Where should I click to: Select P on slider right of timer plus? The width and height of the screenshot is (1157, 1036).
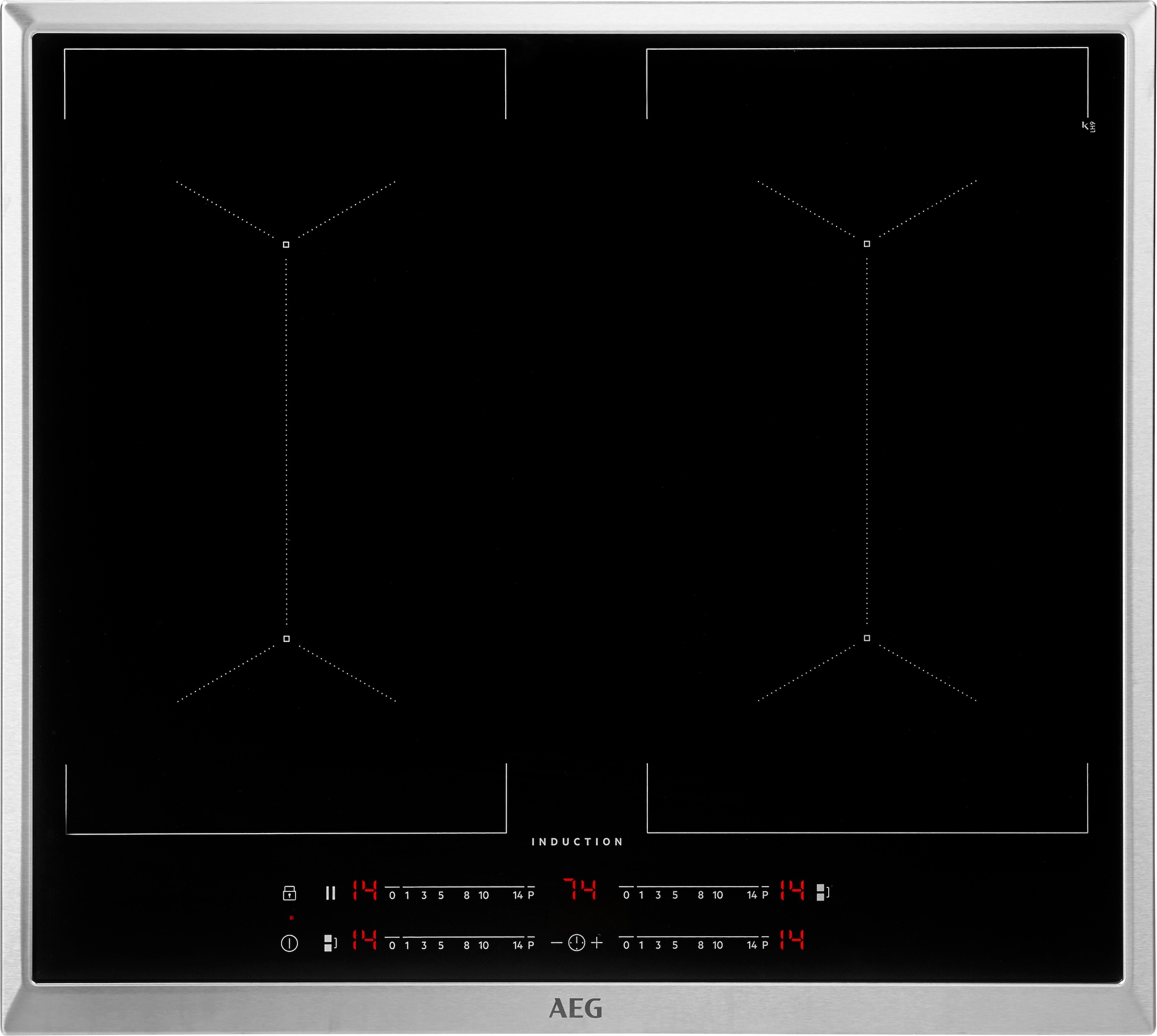click(x=766, y=945)
